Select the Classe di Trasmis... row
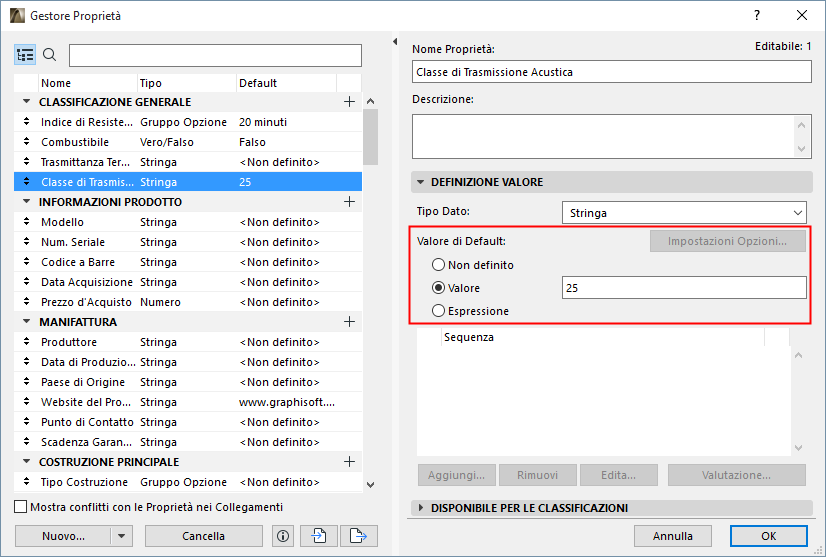826x557 pixels. click(x=188, y=182)
